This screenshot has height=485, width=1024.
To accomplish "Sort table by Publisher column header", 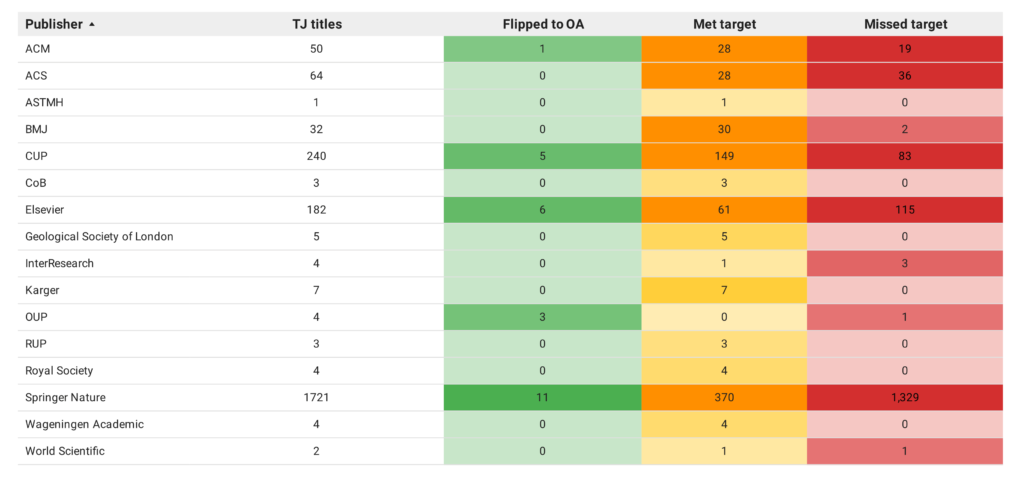I will click(54, 25).
